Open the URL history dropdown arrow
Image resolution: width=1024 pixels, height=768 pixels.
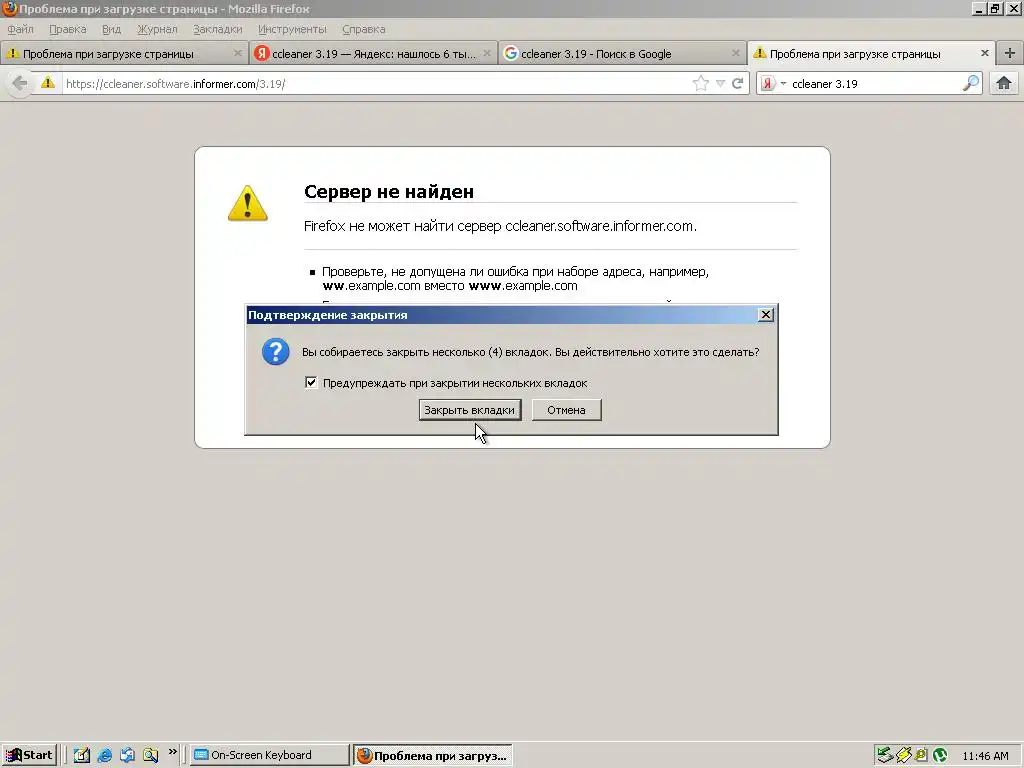[x=720, y=84]
